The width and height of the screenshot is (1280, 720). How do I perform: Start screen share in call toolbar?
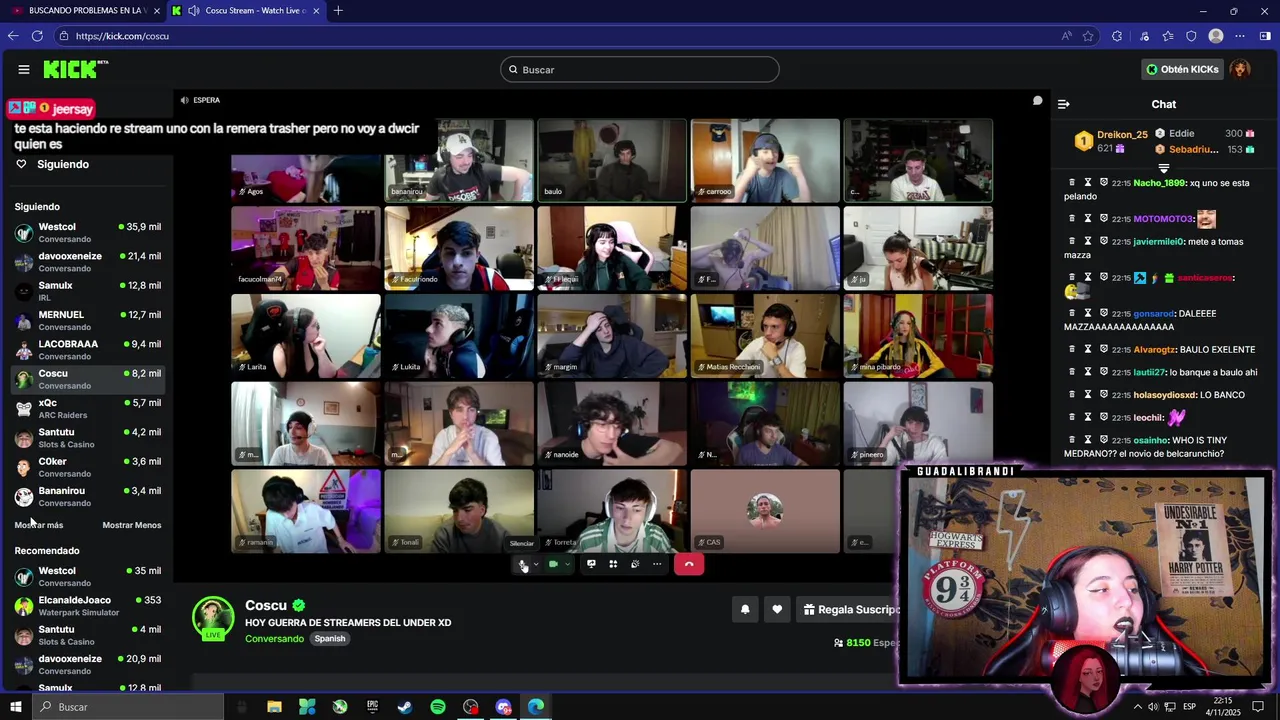pos(591,564)
